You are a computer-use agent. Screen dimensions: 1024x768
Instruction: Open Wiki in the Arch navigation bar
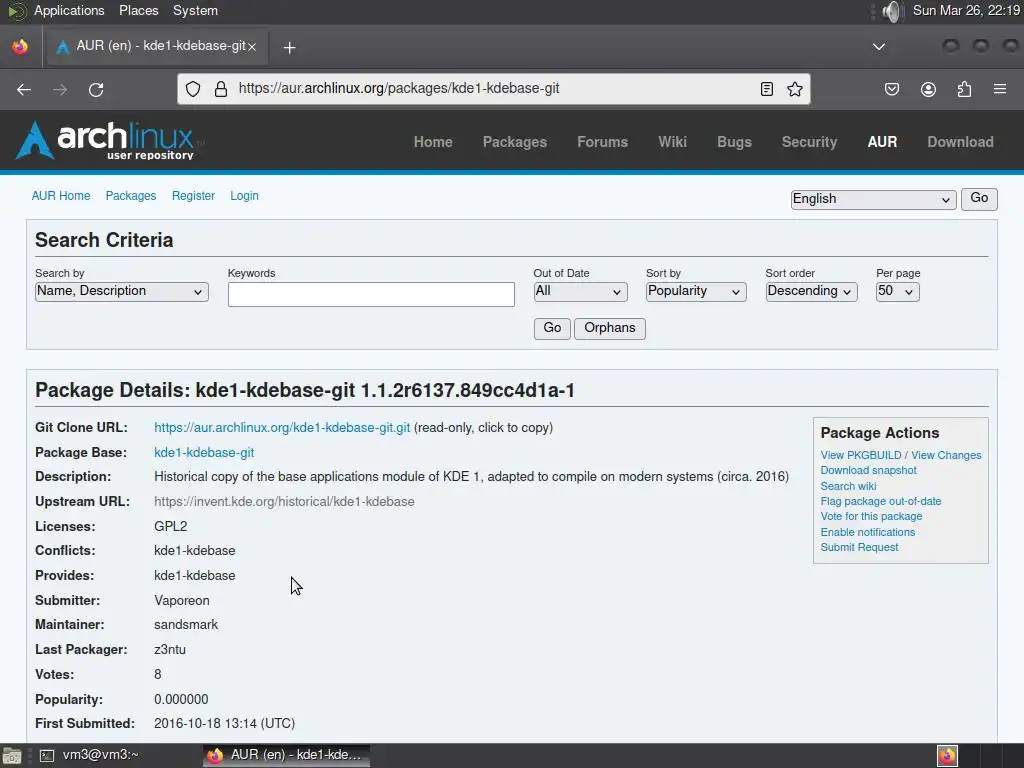coord(673,142)
